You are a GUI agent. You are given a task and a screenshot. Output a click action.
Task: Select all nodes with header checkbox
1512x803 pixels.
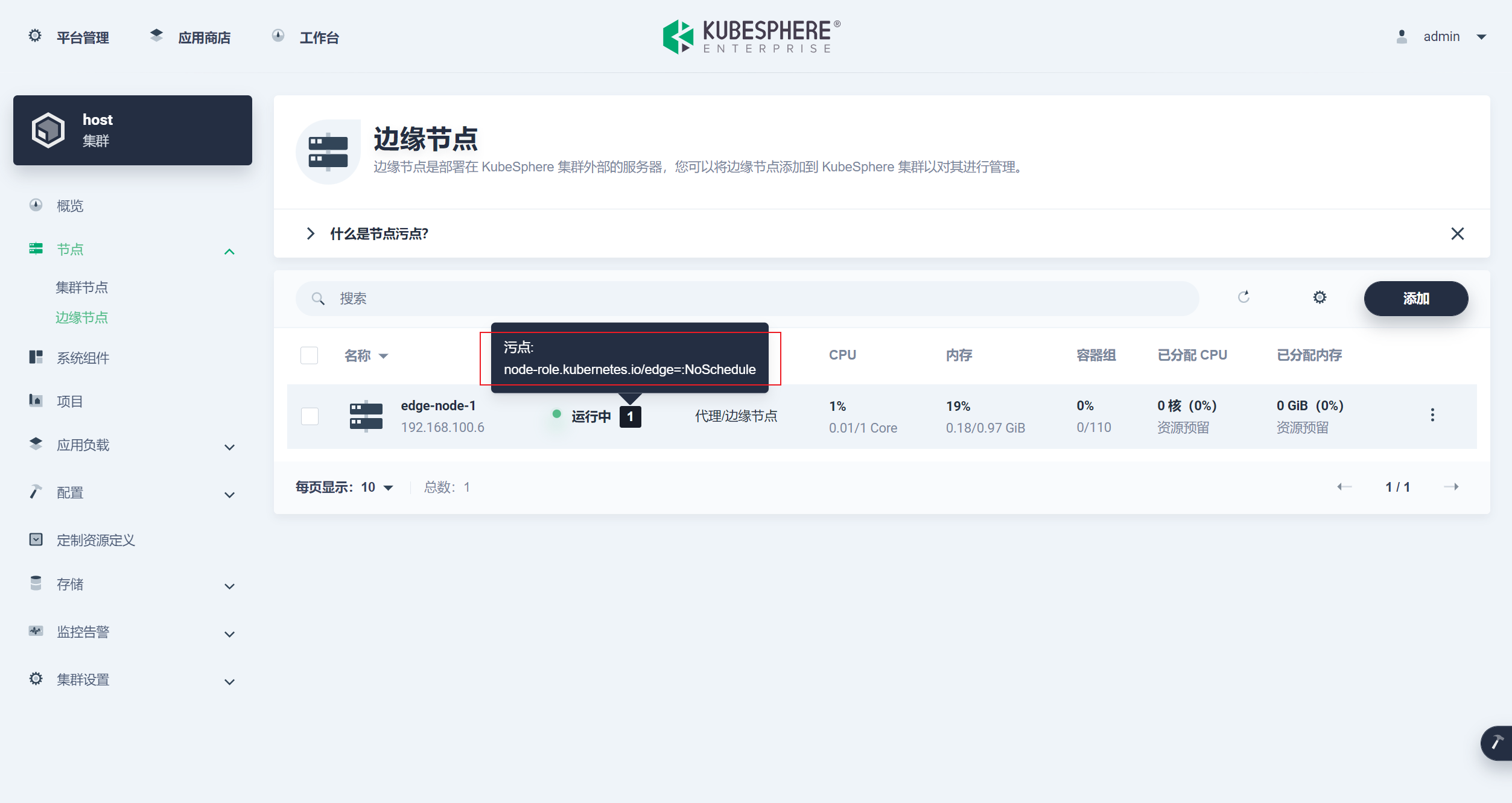(310, 355)
